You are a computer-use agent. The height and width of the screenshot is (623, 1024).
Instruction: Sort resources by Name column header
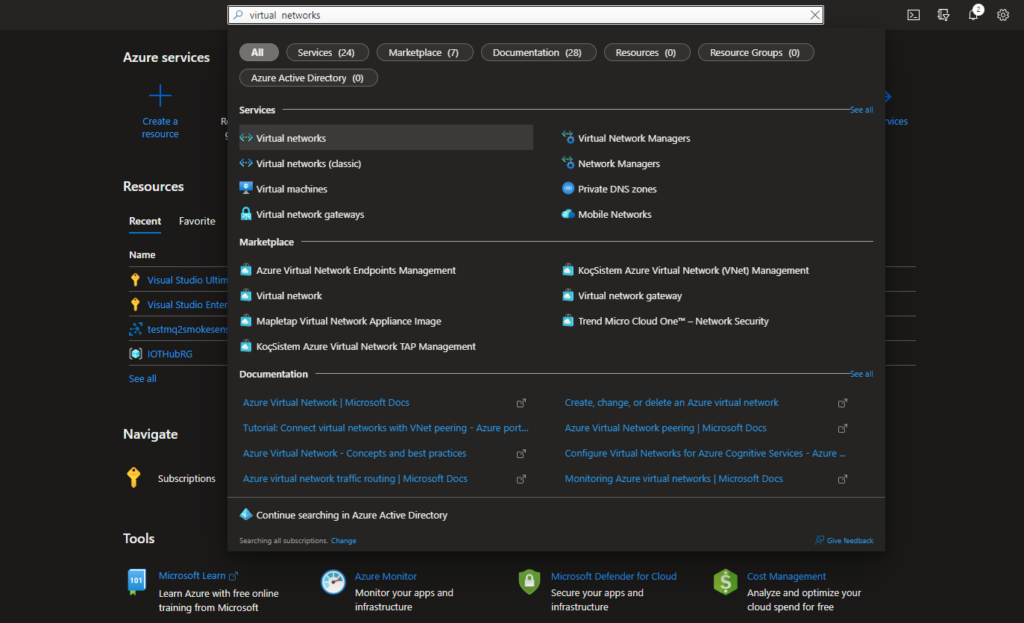pos(142,255)
